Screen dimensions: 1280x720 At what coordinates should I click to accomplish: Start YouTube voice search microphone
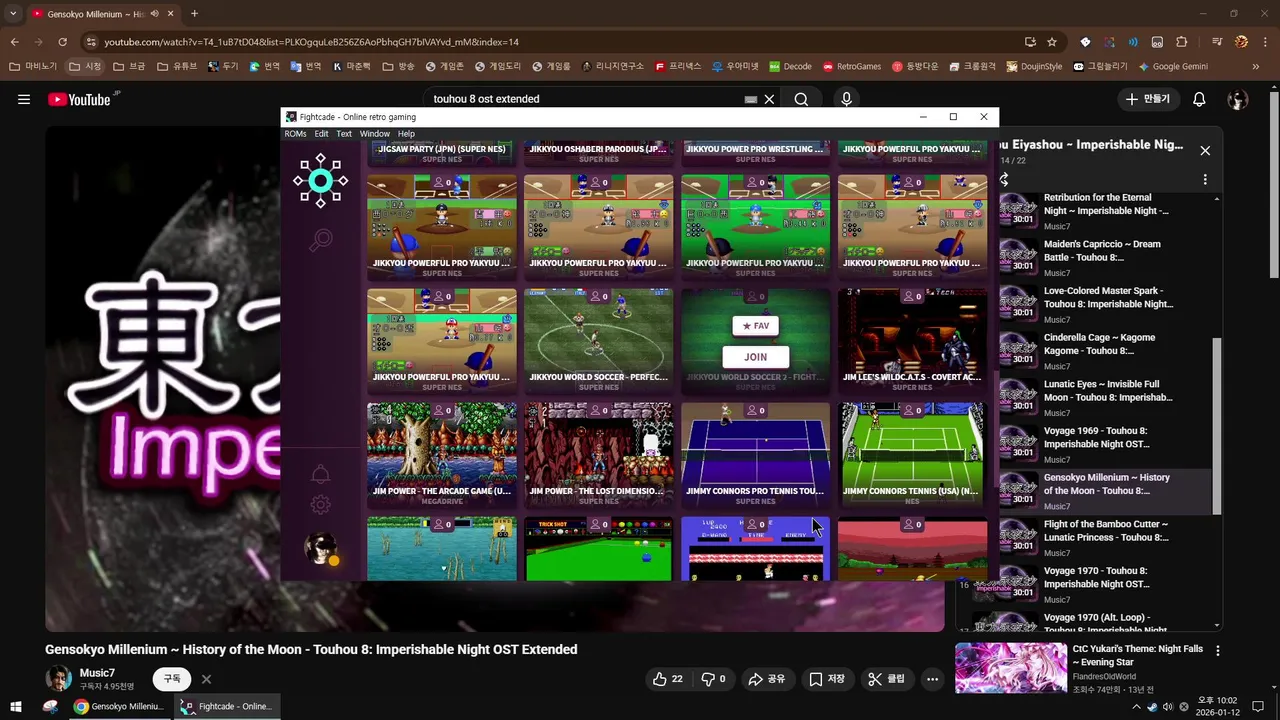pos(846,99)
